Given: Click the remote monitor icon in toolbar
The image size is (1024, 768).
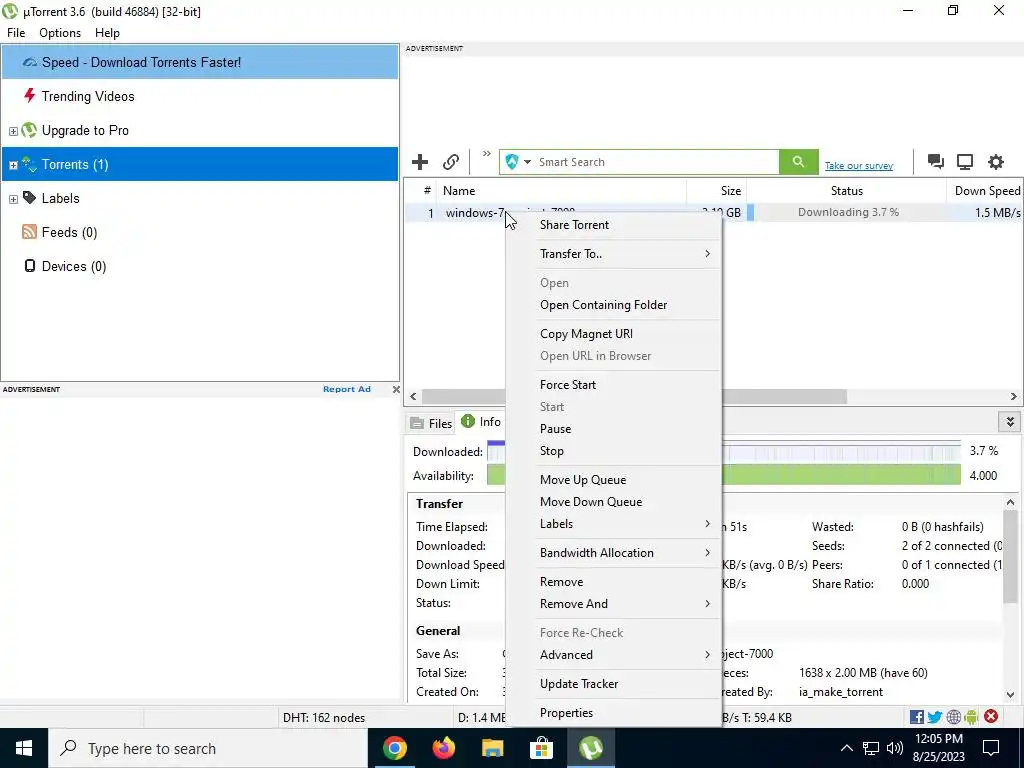Looking at the screenshot, I should [x=965, y=162].
